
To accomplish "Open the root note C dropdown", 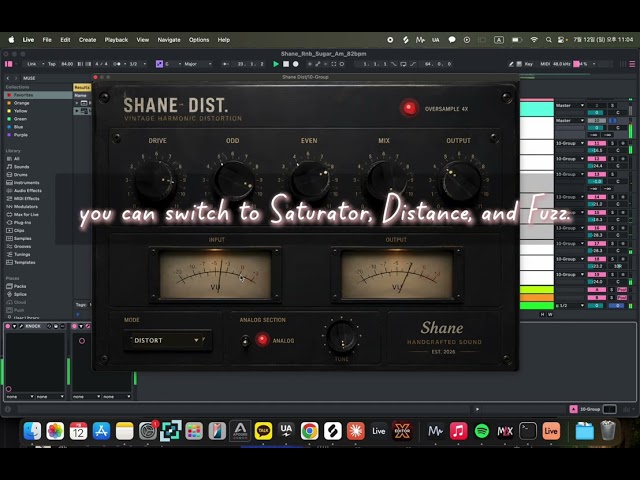I will pyautogui.click(x=173, y=64).
